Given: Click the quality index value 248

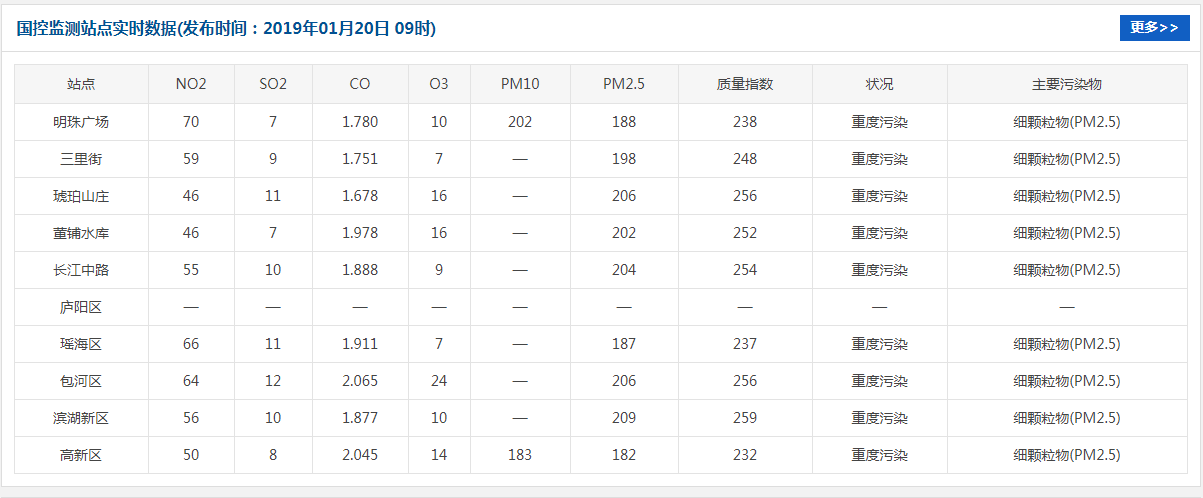Looking at the screenshot, I should pyautogui.click(x=745, y=159).
